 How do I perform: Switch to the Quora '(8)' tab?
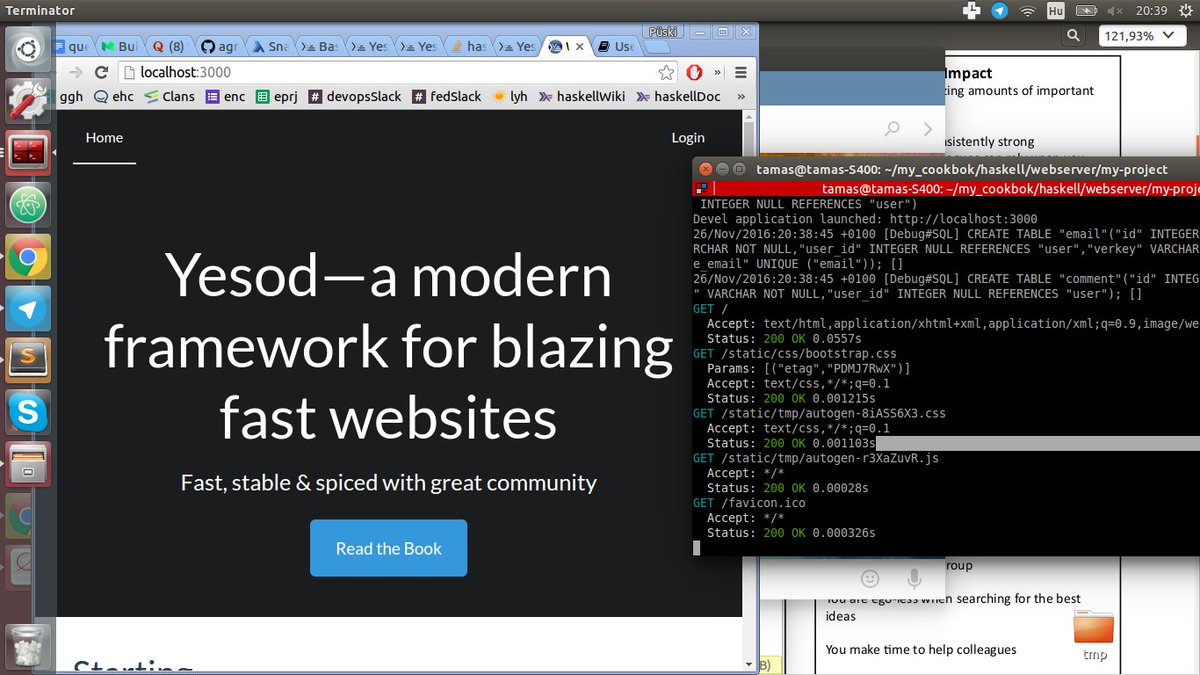[x=172, y=46]
